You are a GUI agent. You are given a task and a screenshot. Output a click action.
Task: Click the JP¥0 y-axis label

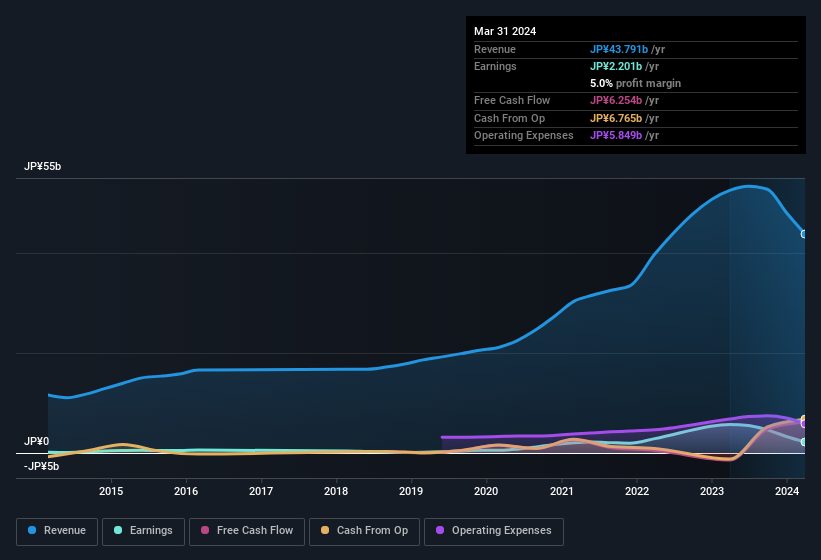[x=36, y=441]
